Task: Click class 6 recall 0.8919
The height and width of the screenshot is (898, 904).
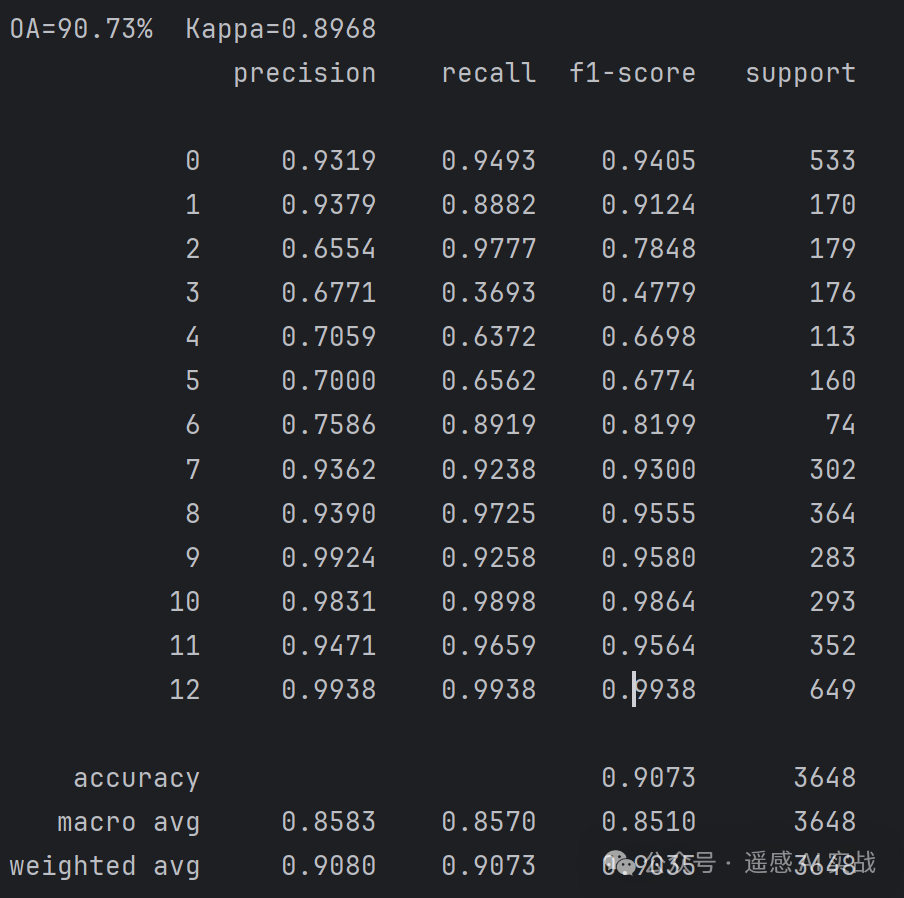Action: click(489, 425)
